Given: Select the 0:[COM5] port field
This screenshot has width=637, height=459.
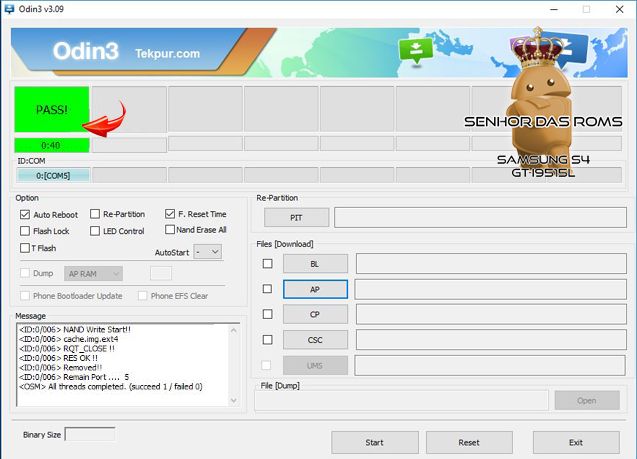Looking at the screenshot, I should [52, 175].
